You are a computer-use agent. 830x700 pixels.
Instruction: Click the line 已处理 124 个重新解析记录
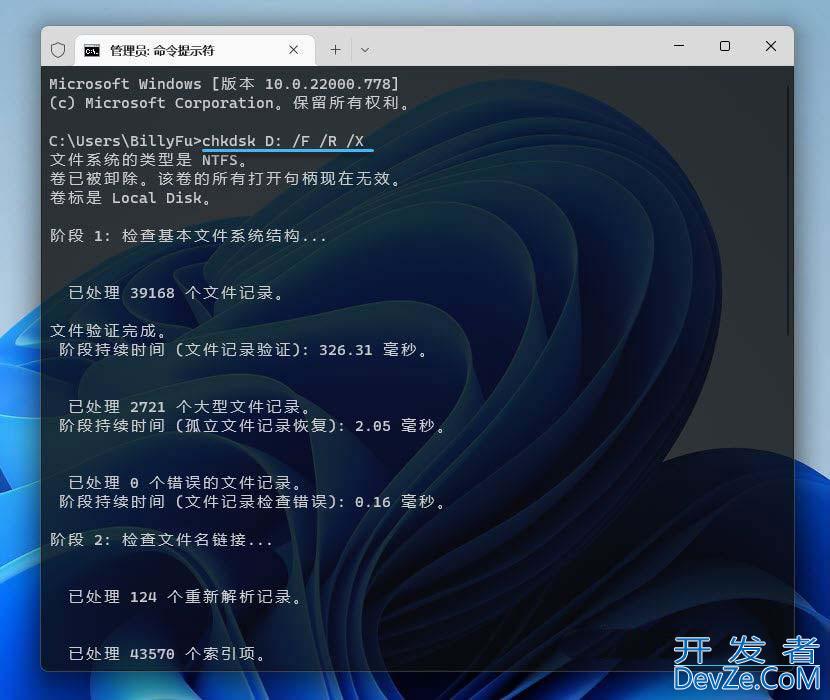pos(185,597)
